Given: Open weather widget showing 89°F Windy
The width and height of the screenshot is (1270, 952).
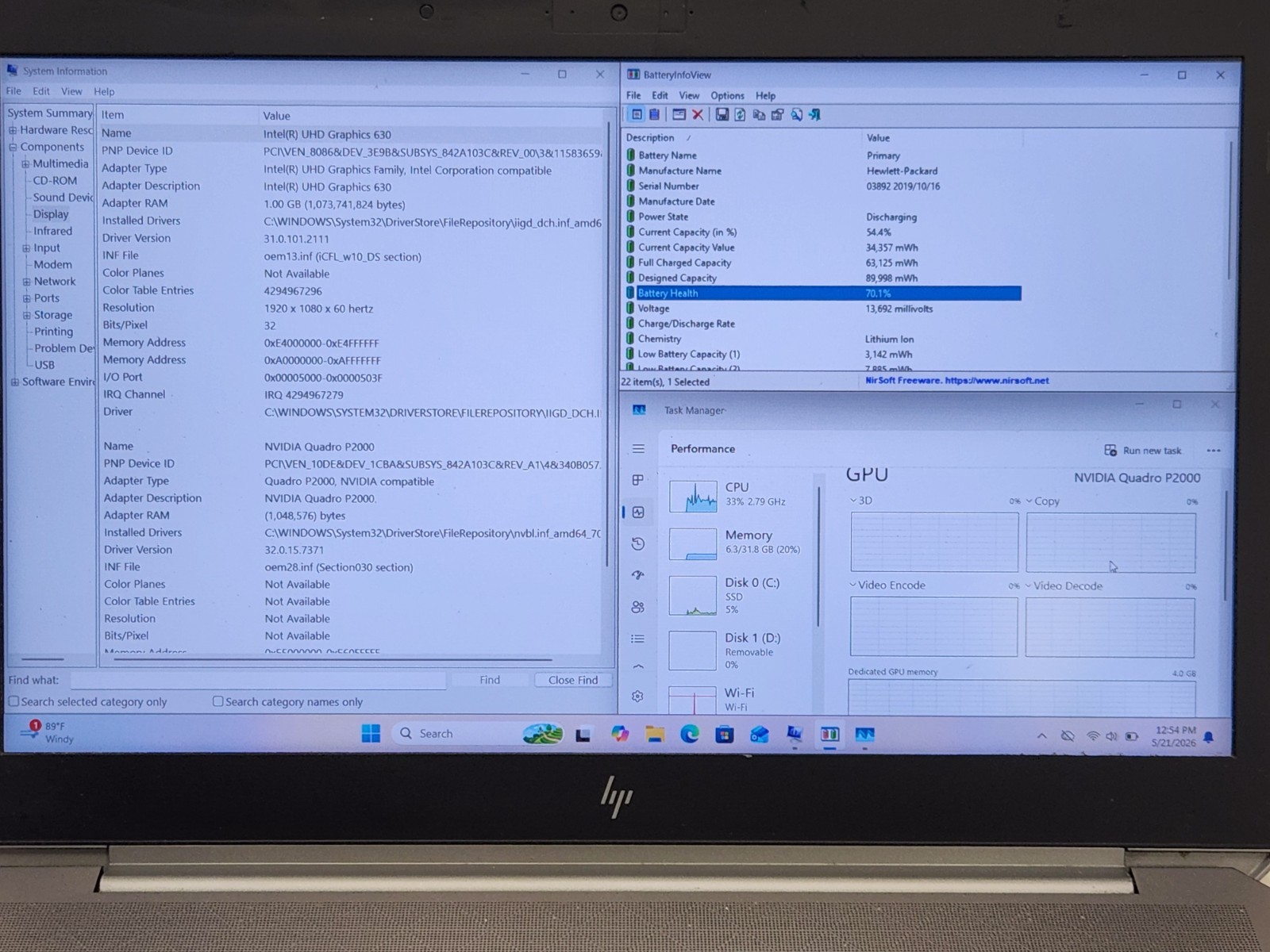Looking at the screenshot, I should pos(48,733).
